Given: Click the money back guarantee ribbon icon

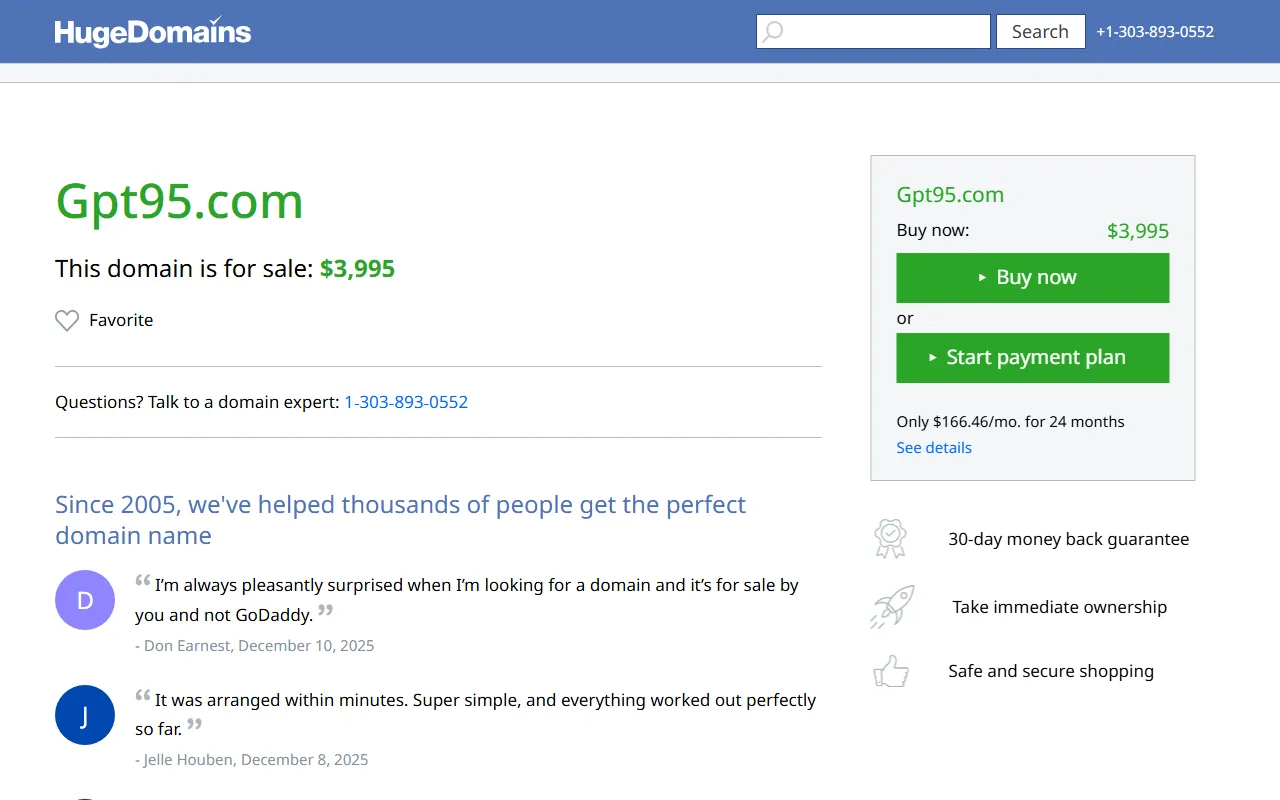Looking at the screenshot, I should click(889, 539).
